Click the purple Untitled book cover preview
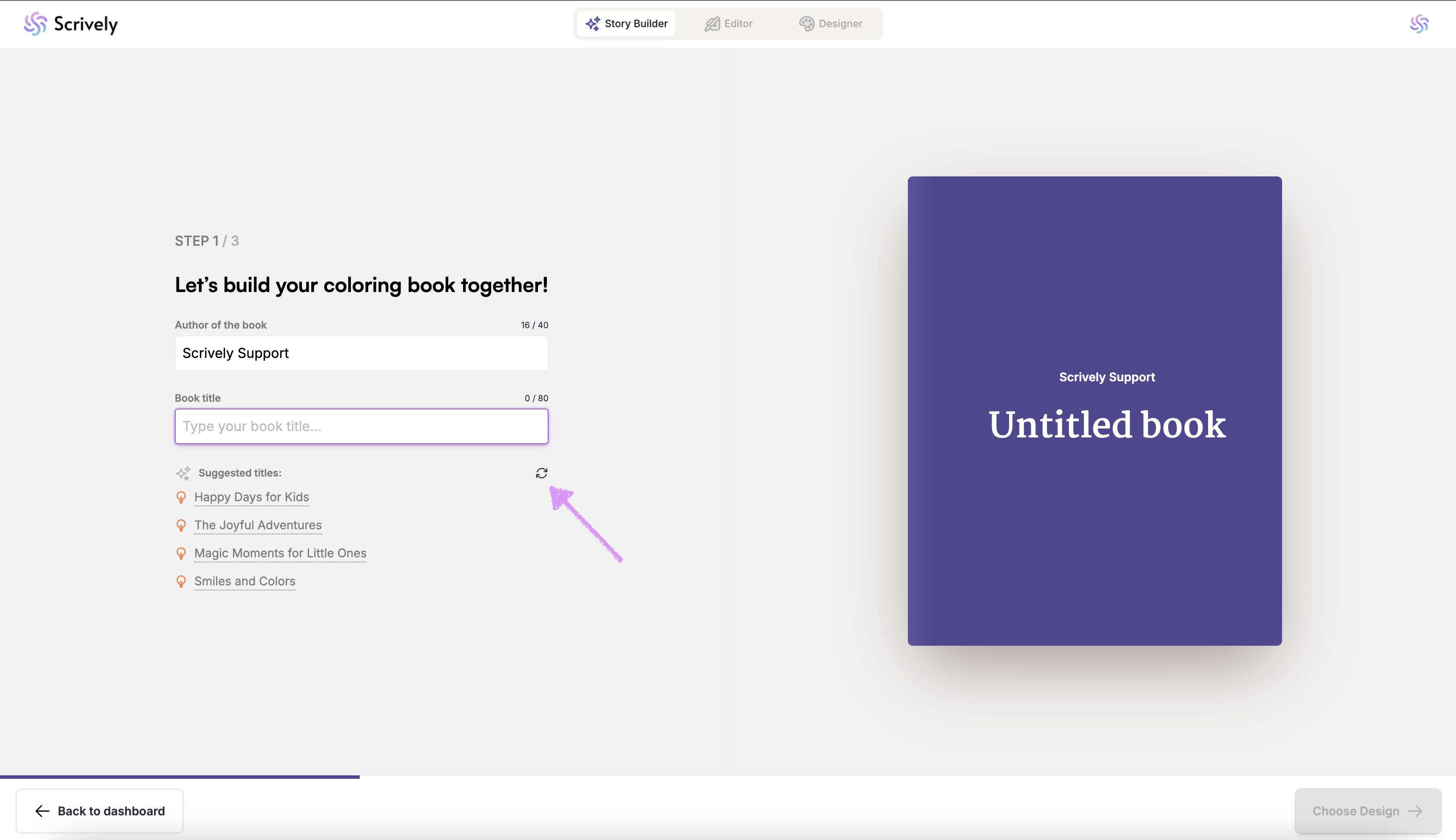Viewport: 1456px width, 840px height. [1094, 411]
